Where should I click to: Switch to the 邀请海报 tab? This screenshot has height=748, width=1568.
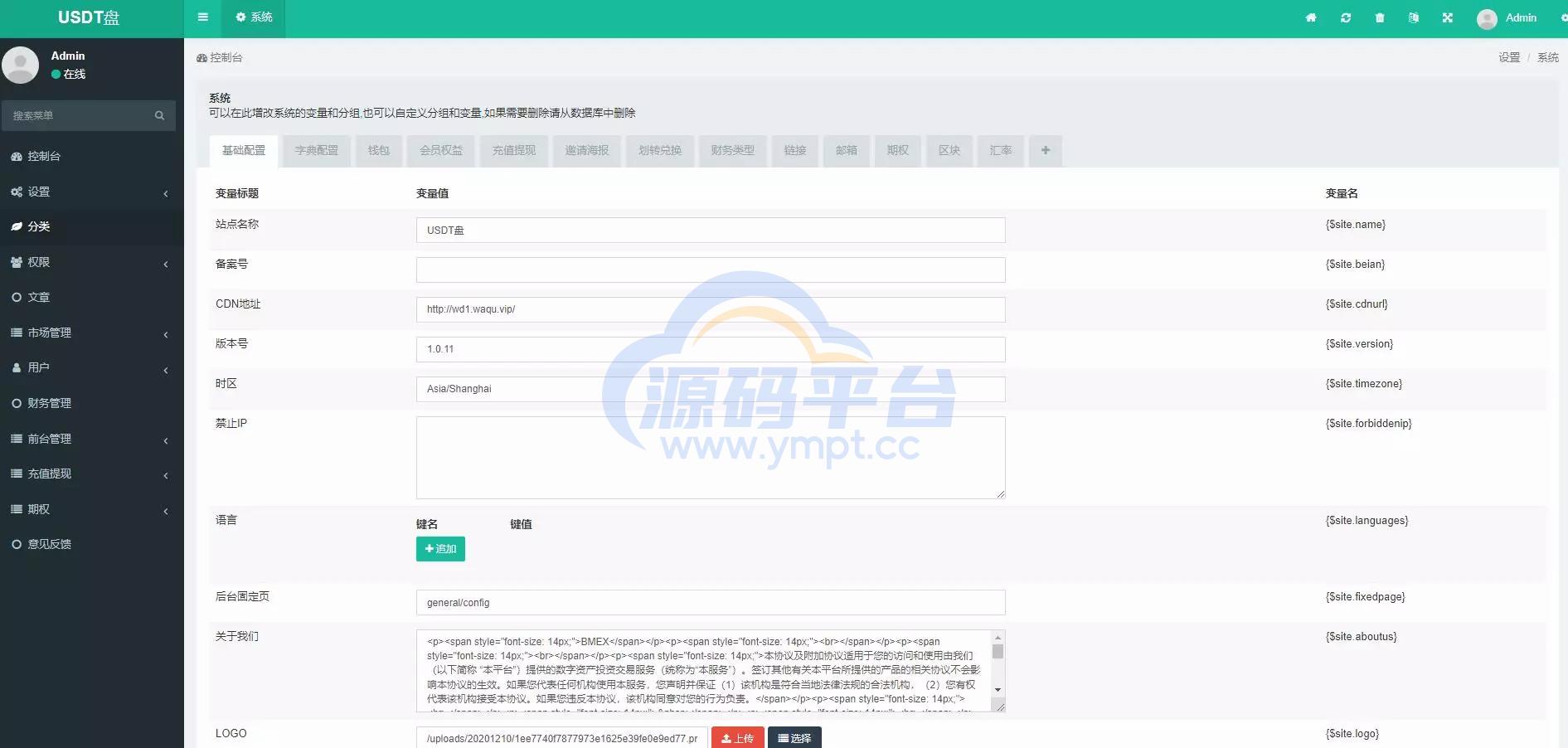(x=587, y=151)
